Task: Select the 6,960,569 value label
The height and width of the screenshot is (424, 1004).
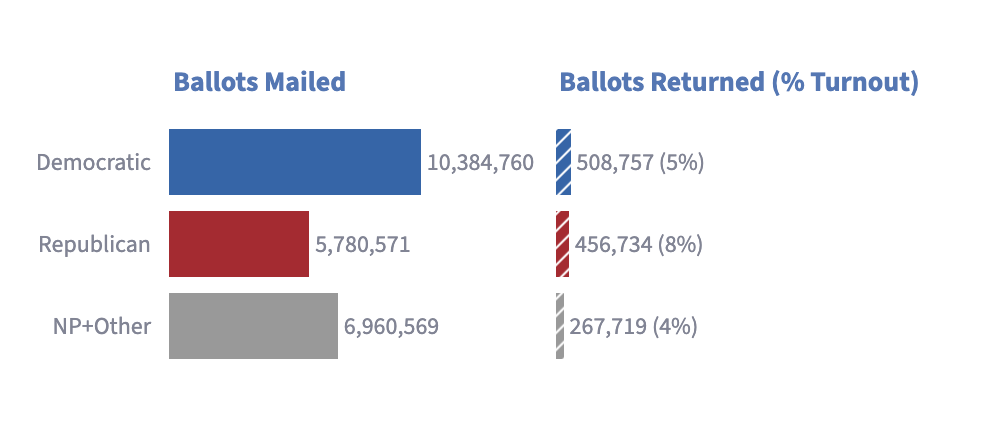Action: click(x=391, y=327)
